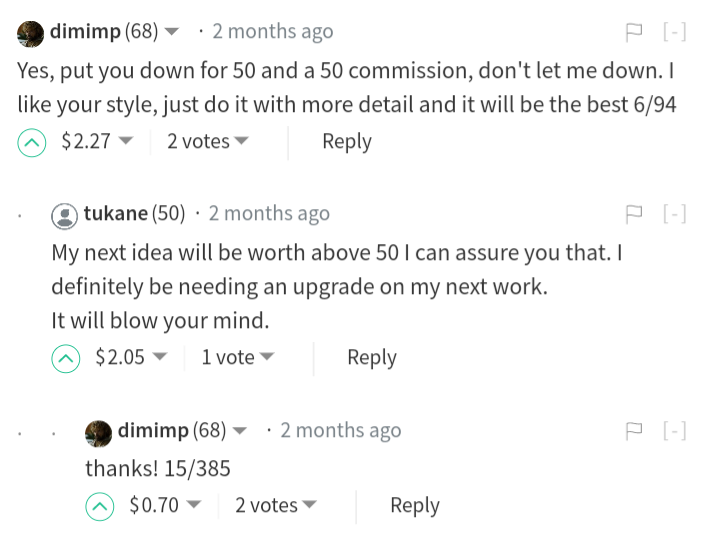The height and width of the screenshot is (534, 720).
Task: Collapse tukane's comment with [-]
Action: pyautogui.click(x=675, y=214)
